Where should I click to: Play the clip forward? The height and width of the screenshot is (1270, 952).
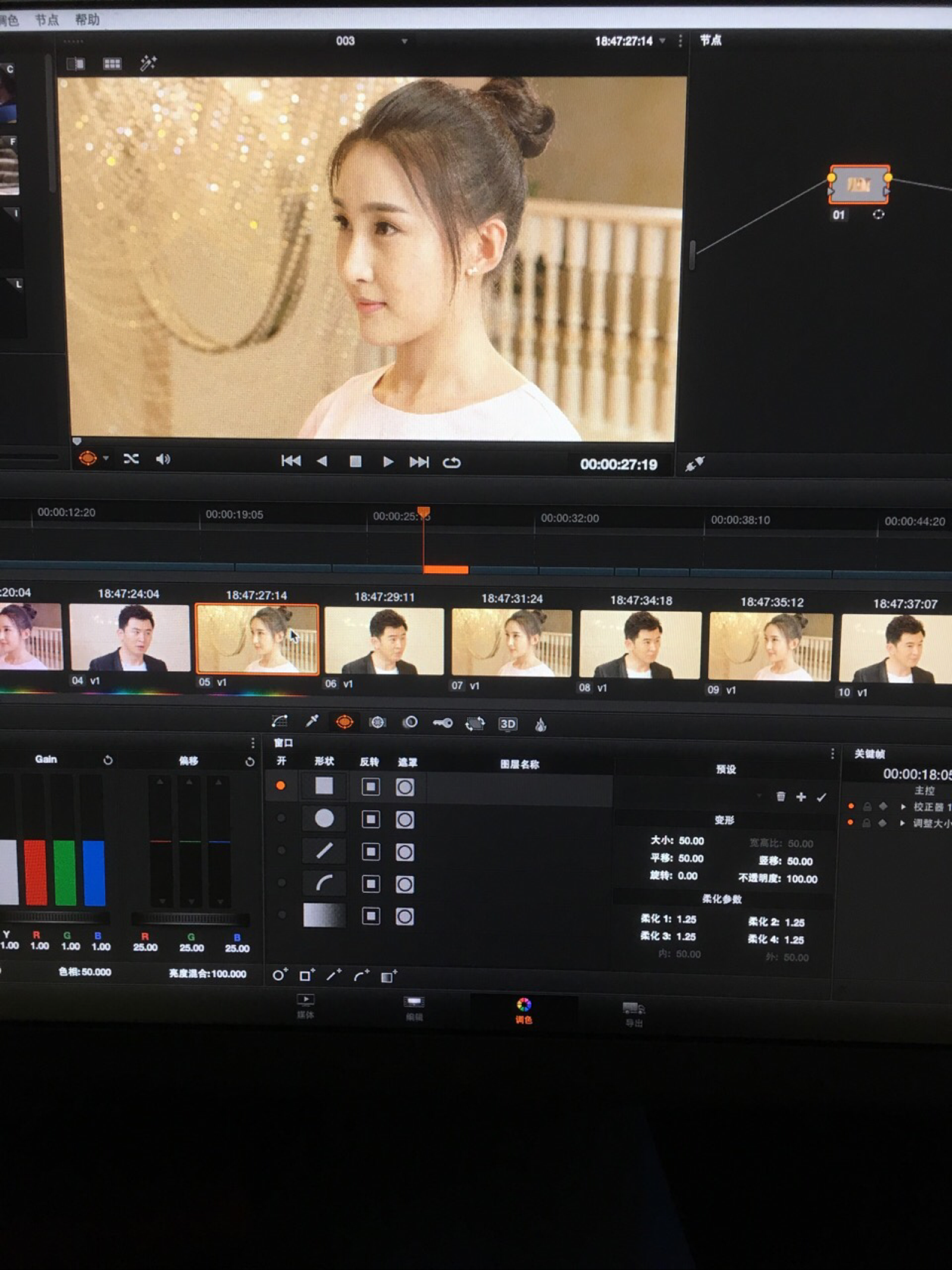click(x=388, y=462)
